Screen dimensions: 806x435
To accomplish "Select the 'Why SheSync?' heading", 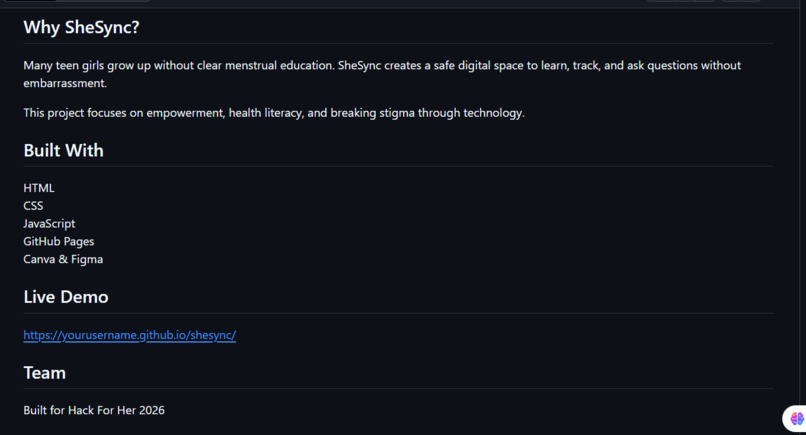I will pos(81,27).
